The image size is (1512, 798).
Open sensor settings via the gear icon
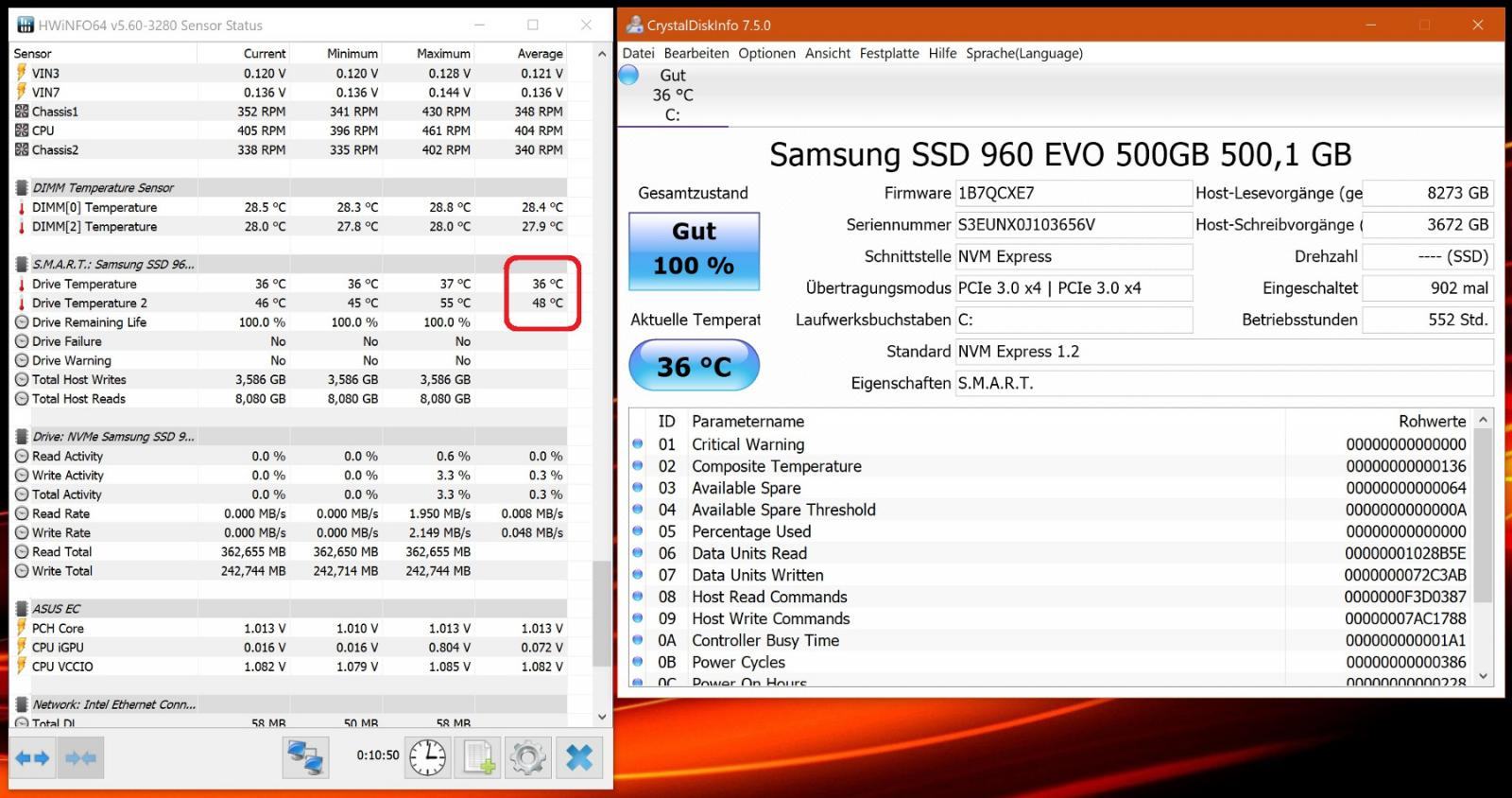pos(527,757)
